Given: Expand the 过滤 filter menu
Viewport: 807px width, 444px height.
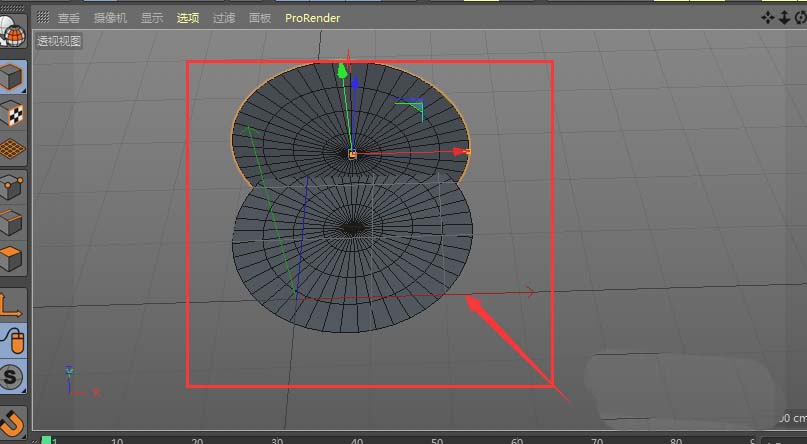Looking at the screenshot, I should (x=224, y=18).
